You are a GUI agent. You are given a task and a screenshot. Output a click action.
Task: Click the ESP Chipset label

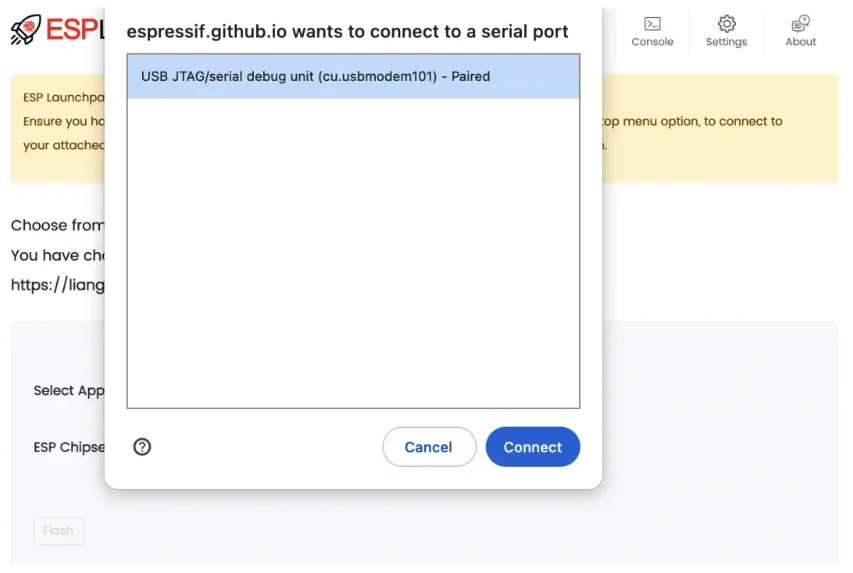coord(68,447)
